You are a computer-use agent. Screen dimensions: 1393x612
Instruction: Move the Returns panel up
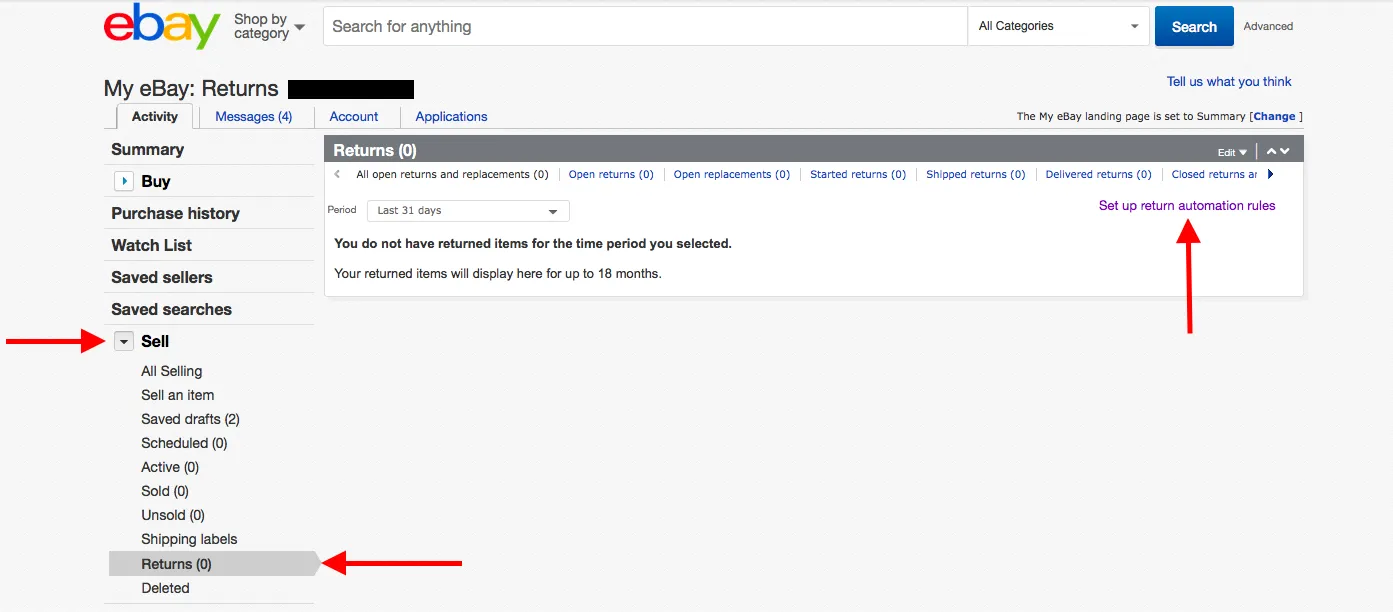1271,151
